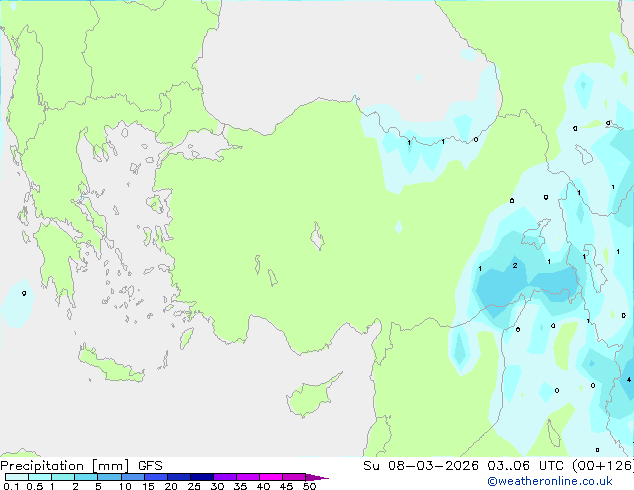The image size is (634, 490).
Task: Click the island of Crete on the map
Action: click(x=111, y=366)
